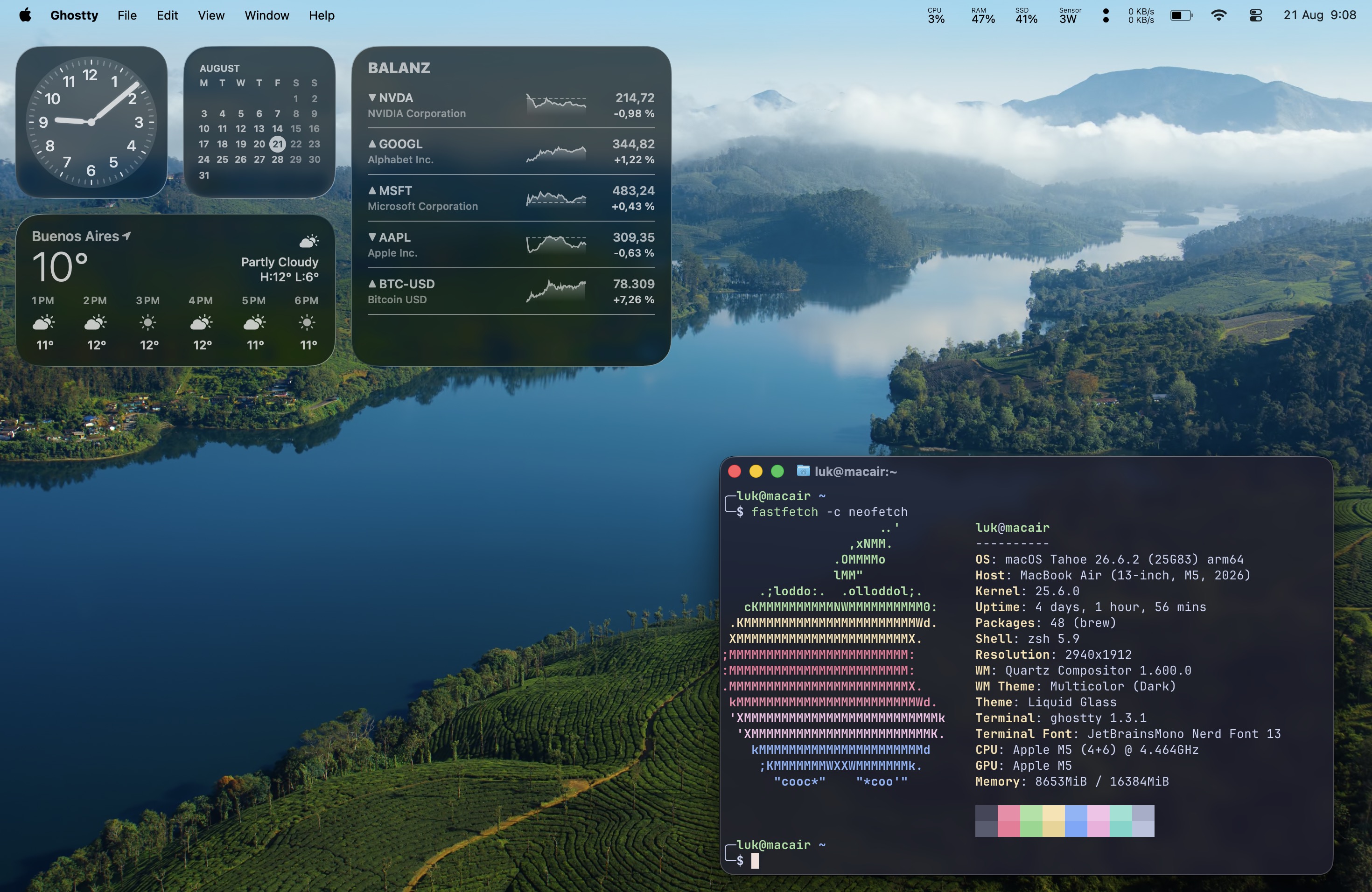Open the GOOGL stock row
Viewport: 1372px width, 892px height.
tap(511, 152)
